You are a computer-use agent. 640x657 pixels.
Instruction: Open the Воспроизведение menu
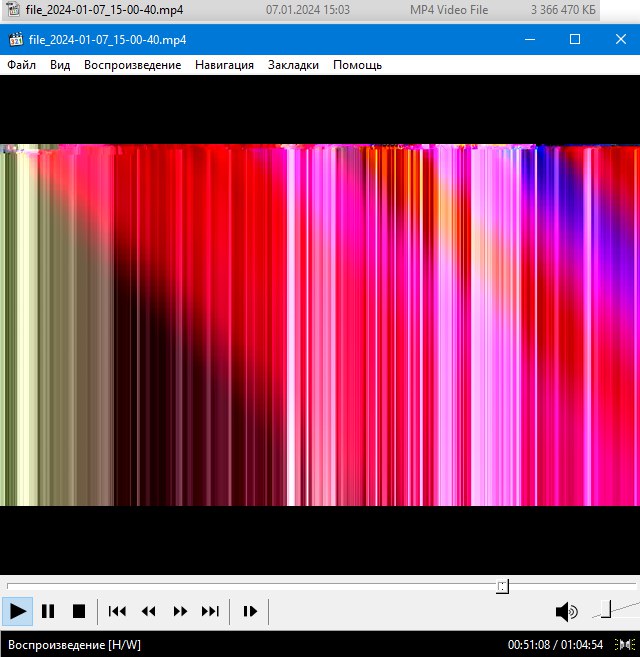click(132, 65)
